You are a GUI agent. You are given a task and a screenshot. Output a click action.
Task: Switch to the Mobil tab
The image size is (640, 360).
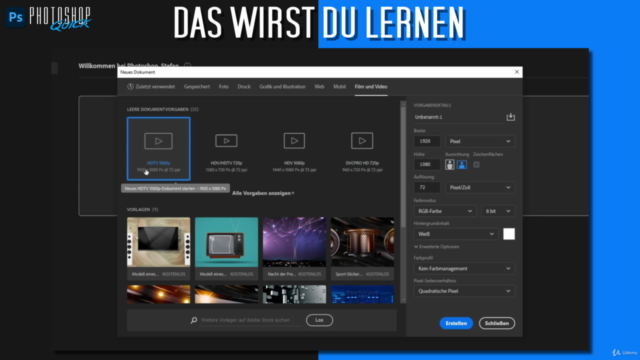pyautogui.click(x=339, y=87)
